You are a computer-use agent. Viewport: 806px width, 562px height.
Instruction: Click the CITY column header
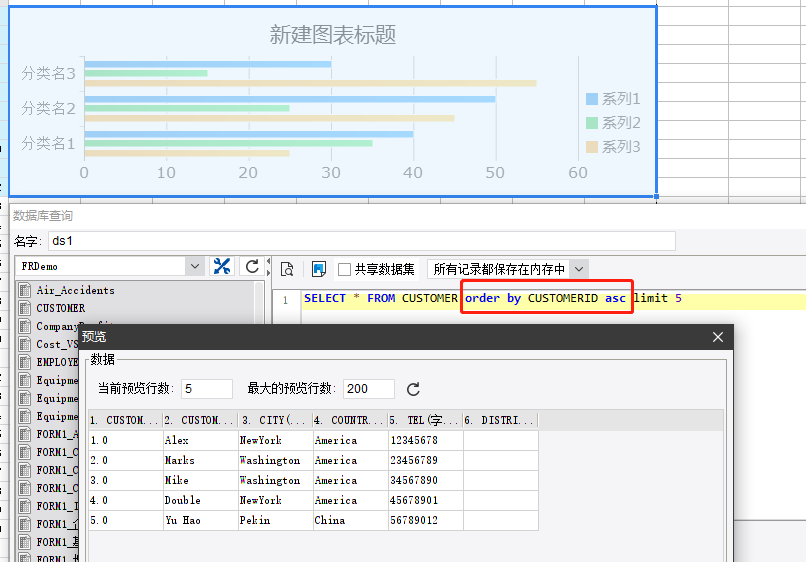click(275, 420)
